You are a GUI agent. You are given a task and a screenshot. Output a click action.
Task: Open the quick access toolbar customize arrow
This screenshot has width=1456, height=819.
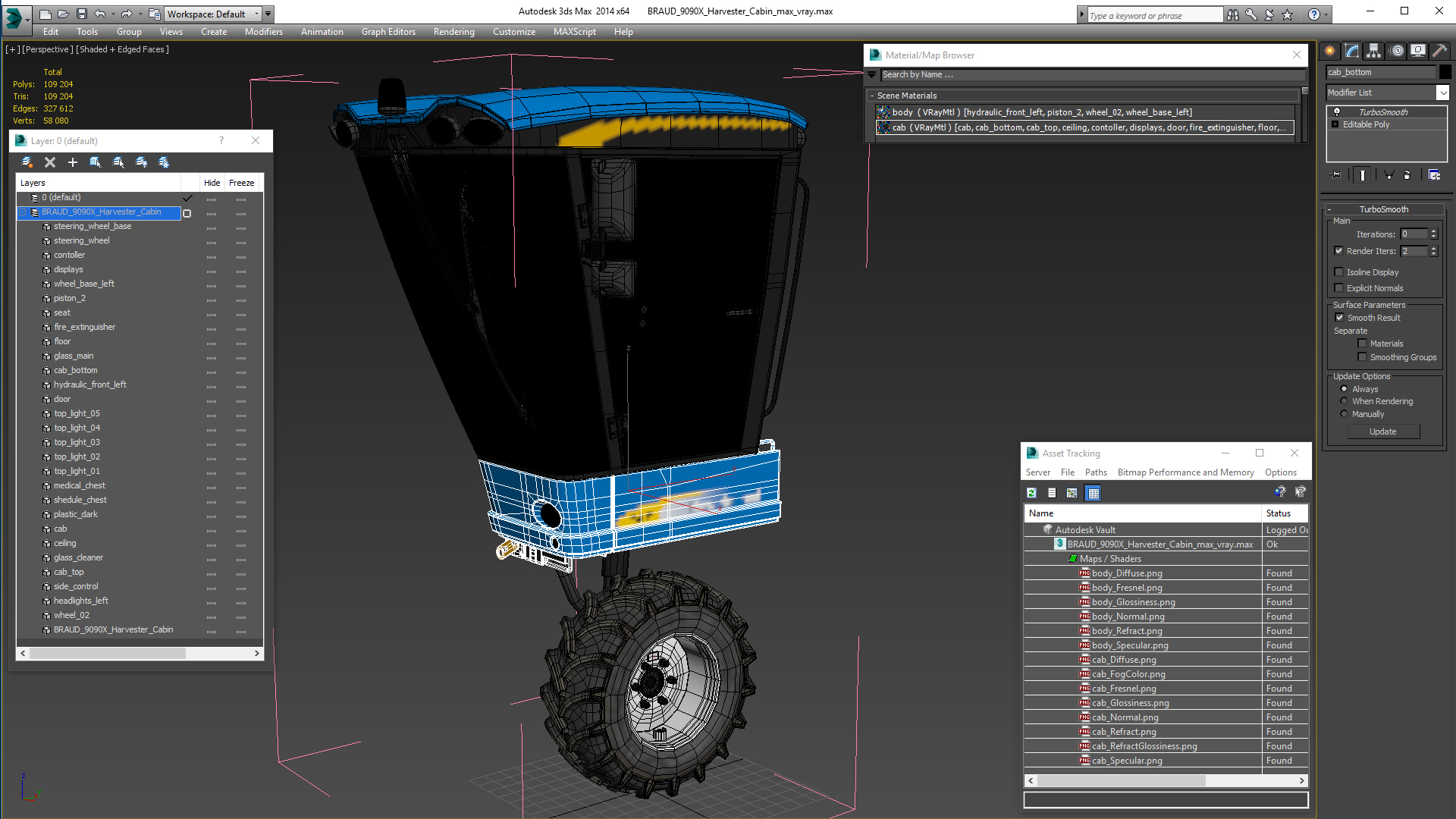pos(268,14)
